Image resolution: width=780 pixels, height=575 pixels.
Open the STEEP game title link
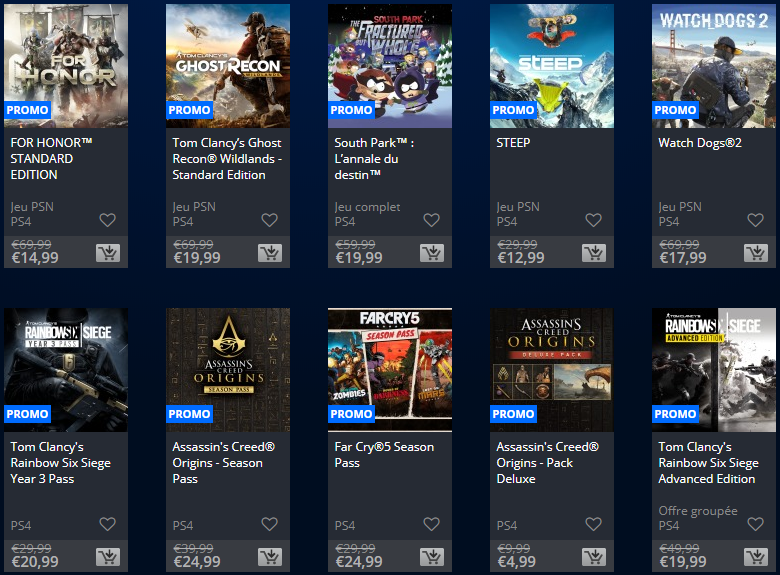pyautogui.click(x=513, y=143)
